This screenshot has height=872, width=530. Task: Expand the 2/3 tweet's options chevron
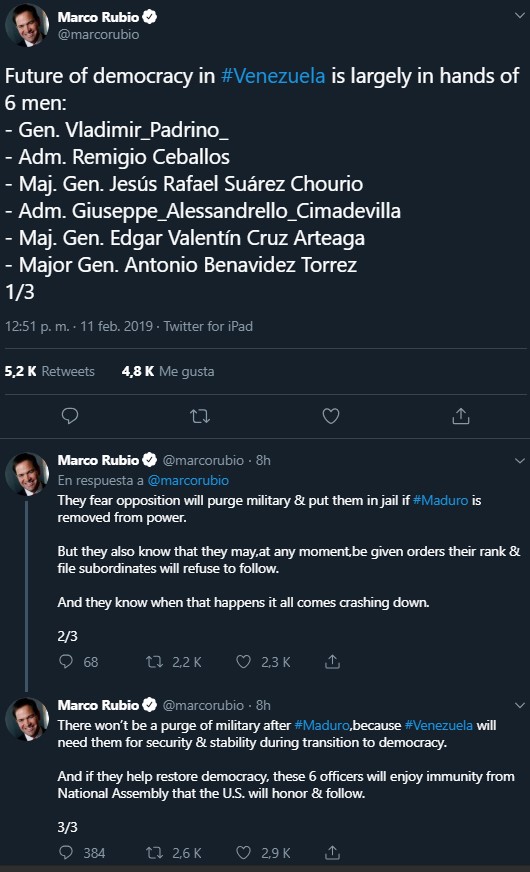tap(519, 460)
